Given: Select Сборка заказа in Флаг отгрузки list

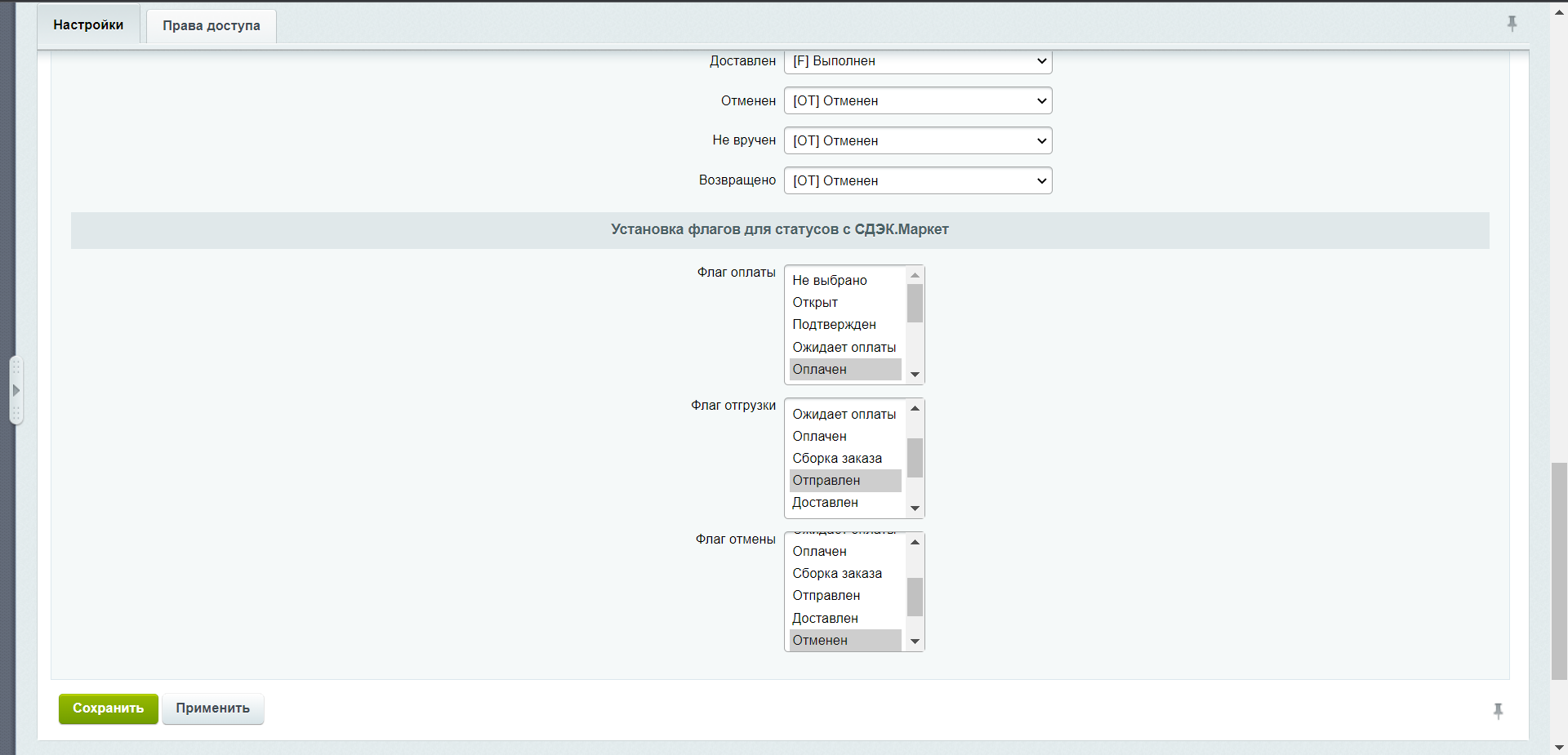Looking at the screenshot, I should 837,459.
